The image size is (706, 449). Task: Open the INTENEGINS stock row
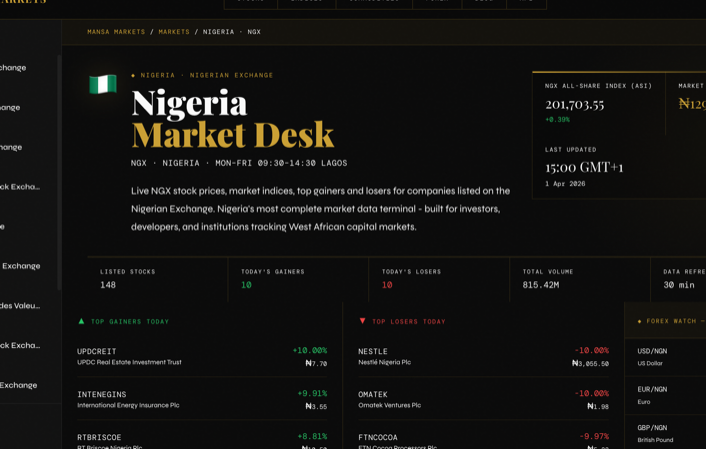[x=202, y=399]
